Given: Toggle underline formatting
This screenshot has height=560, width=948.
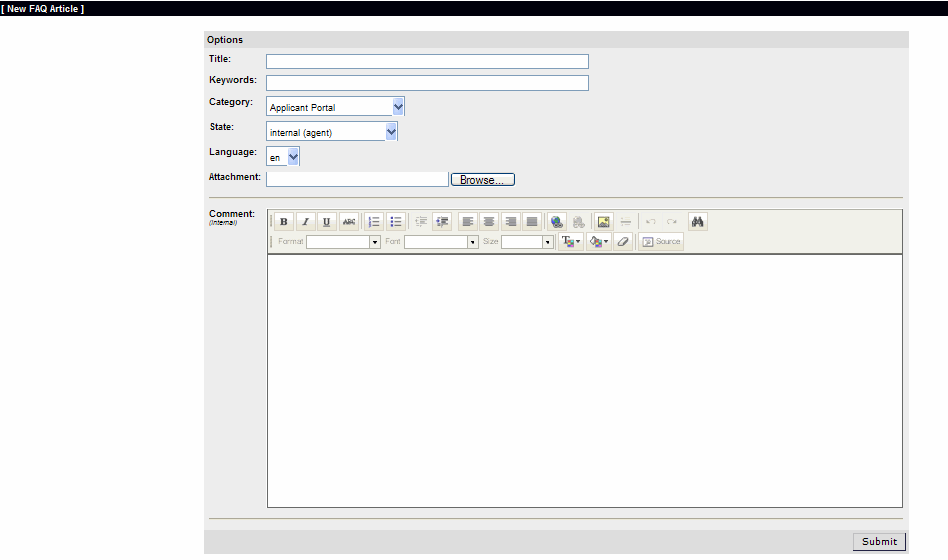Looking at the screenshot, I should coord(326,222).
